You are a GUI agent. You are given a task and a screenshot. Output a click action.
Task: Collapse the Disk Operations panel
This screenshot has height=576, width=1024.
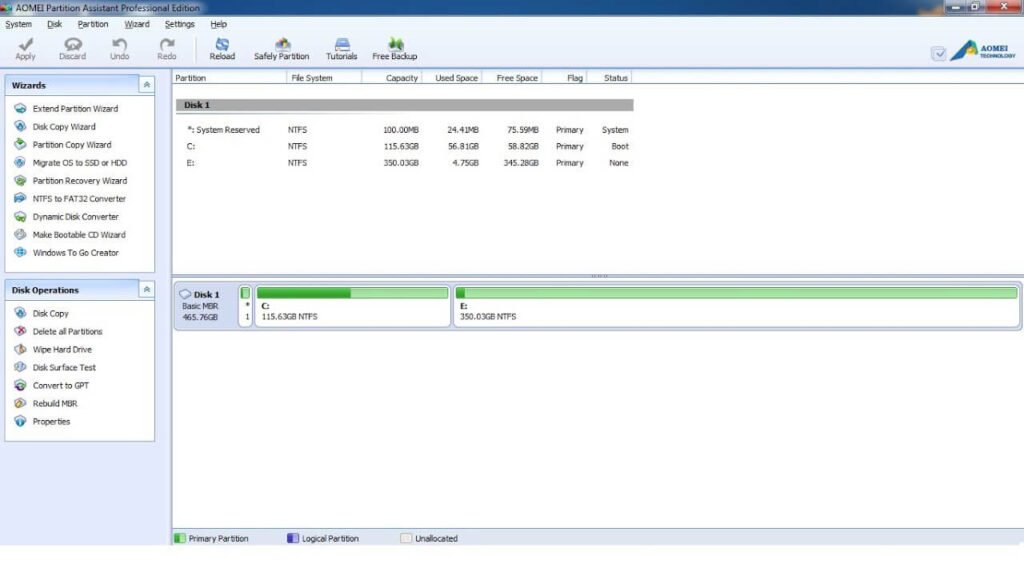tap(146, 289)
